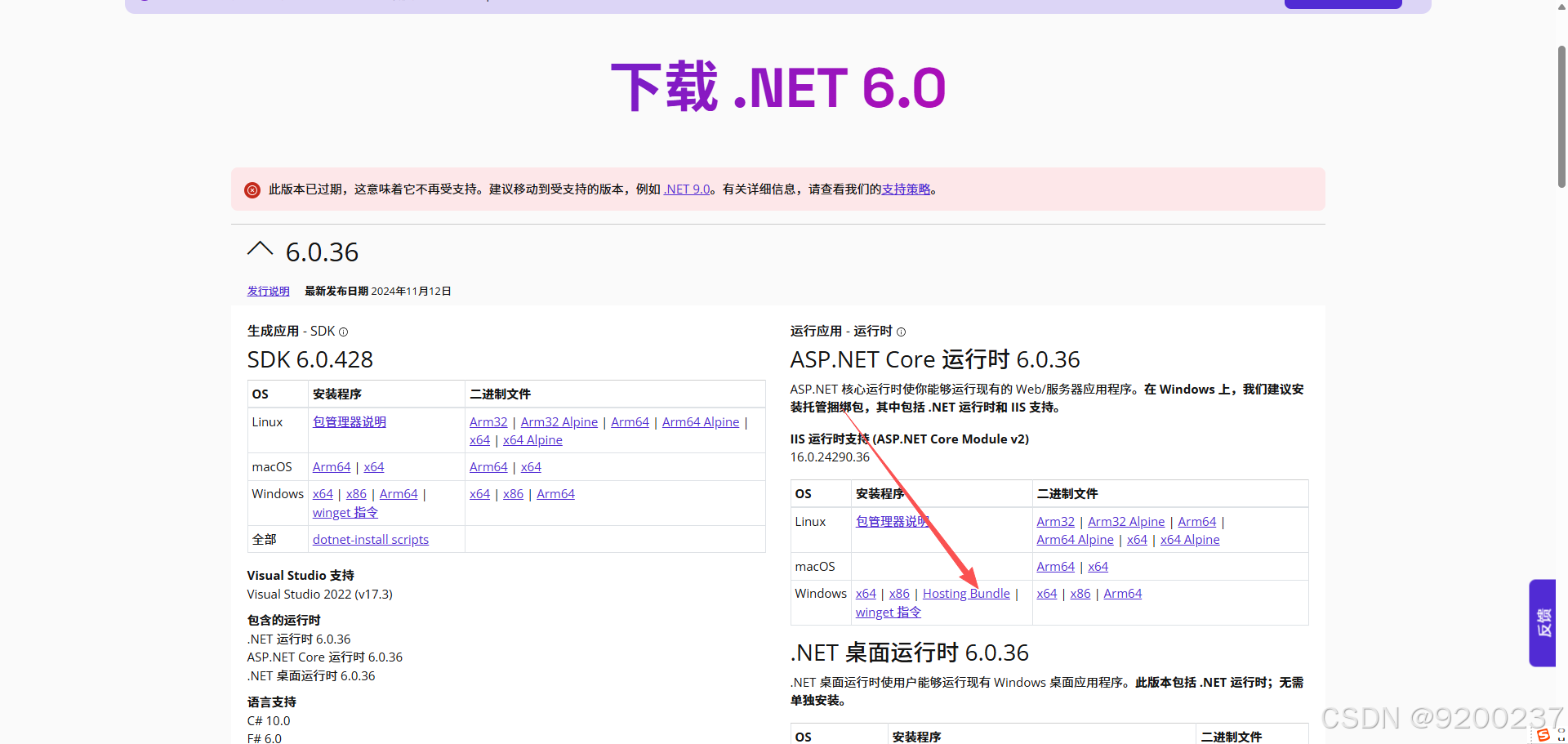
Task: Download SDK Linux Arm32 Alpine binary
Action: point(559,421)
